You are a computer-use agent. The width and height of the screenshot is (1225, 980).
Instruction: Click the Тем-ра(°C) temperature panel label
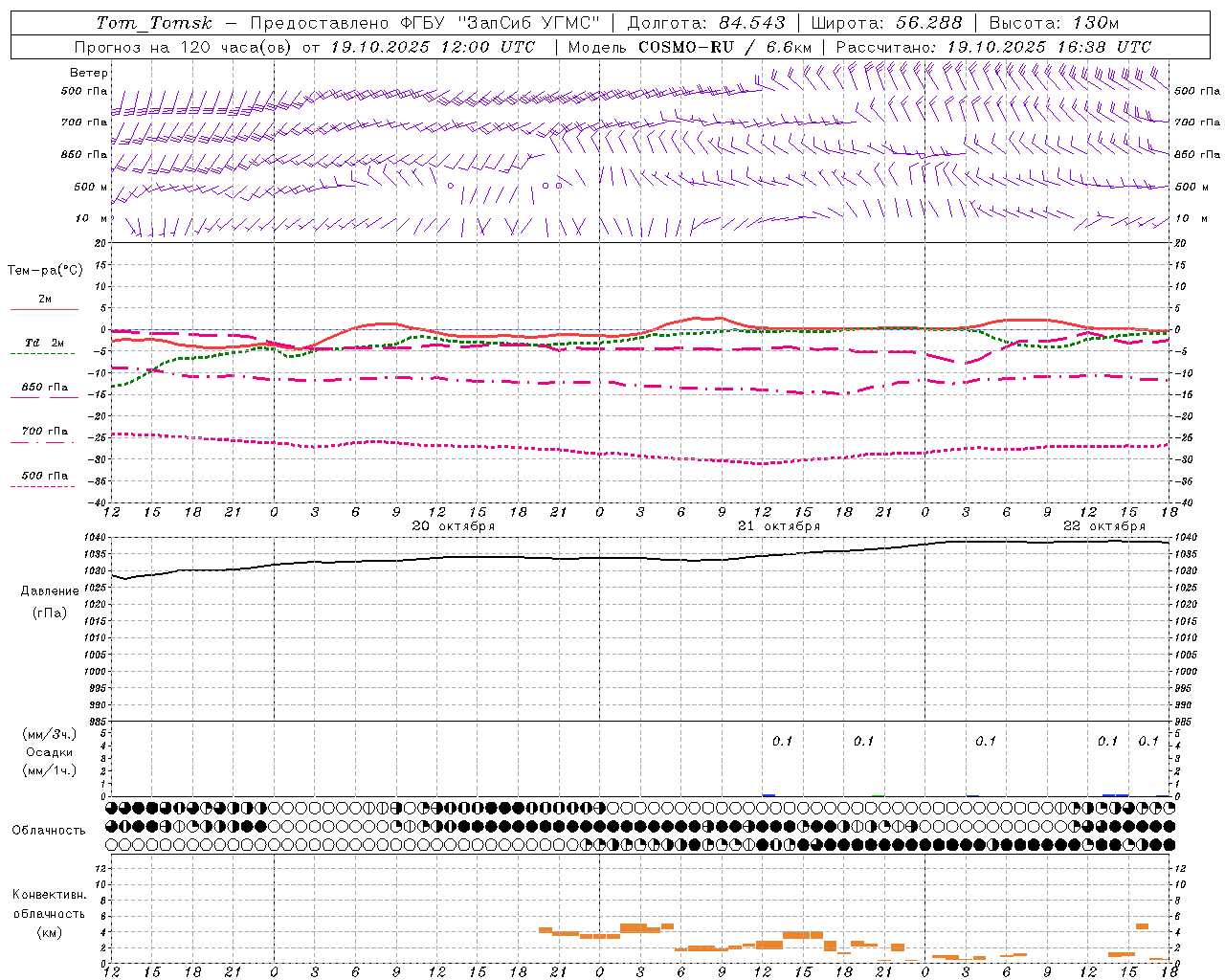[x=45, y=271]
